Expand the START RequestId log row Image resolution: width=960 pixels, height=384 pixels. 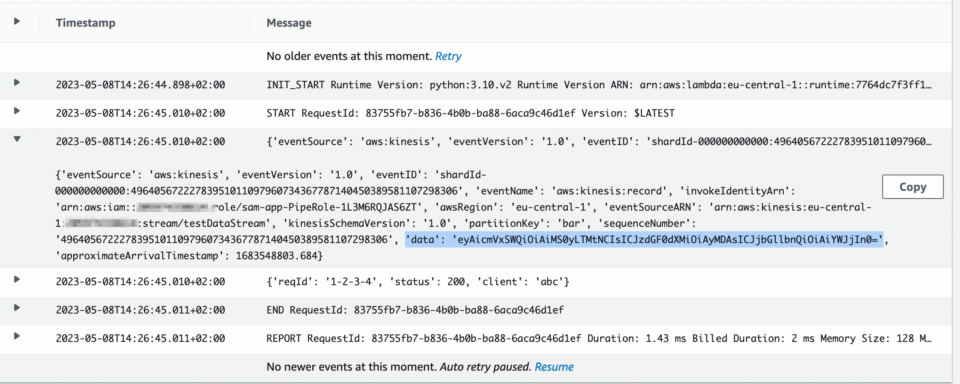point(17,111)
